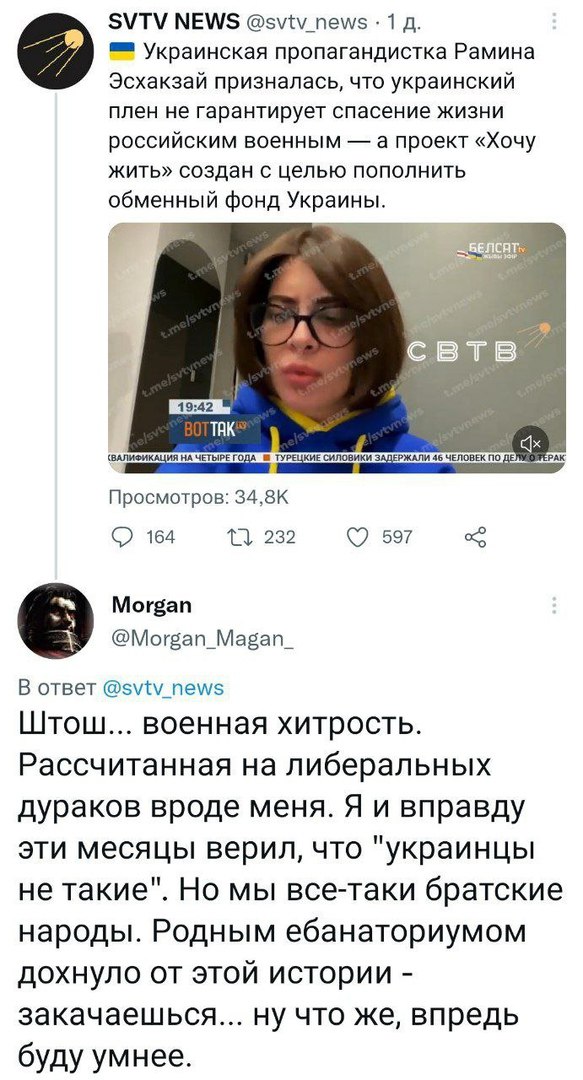Share the tweet via share icon
Image resolution: width=583 pixels, height=1080 pixels.
click(x=475, y=537)
